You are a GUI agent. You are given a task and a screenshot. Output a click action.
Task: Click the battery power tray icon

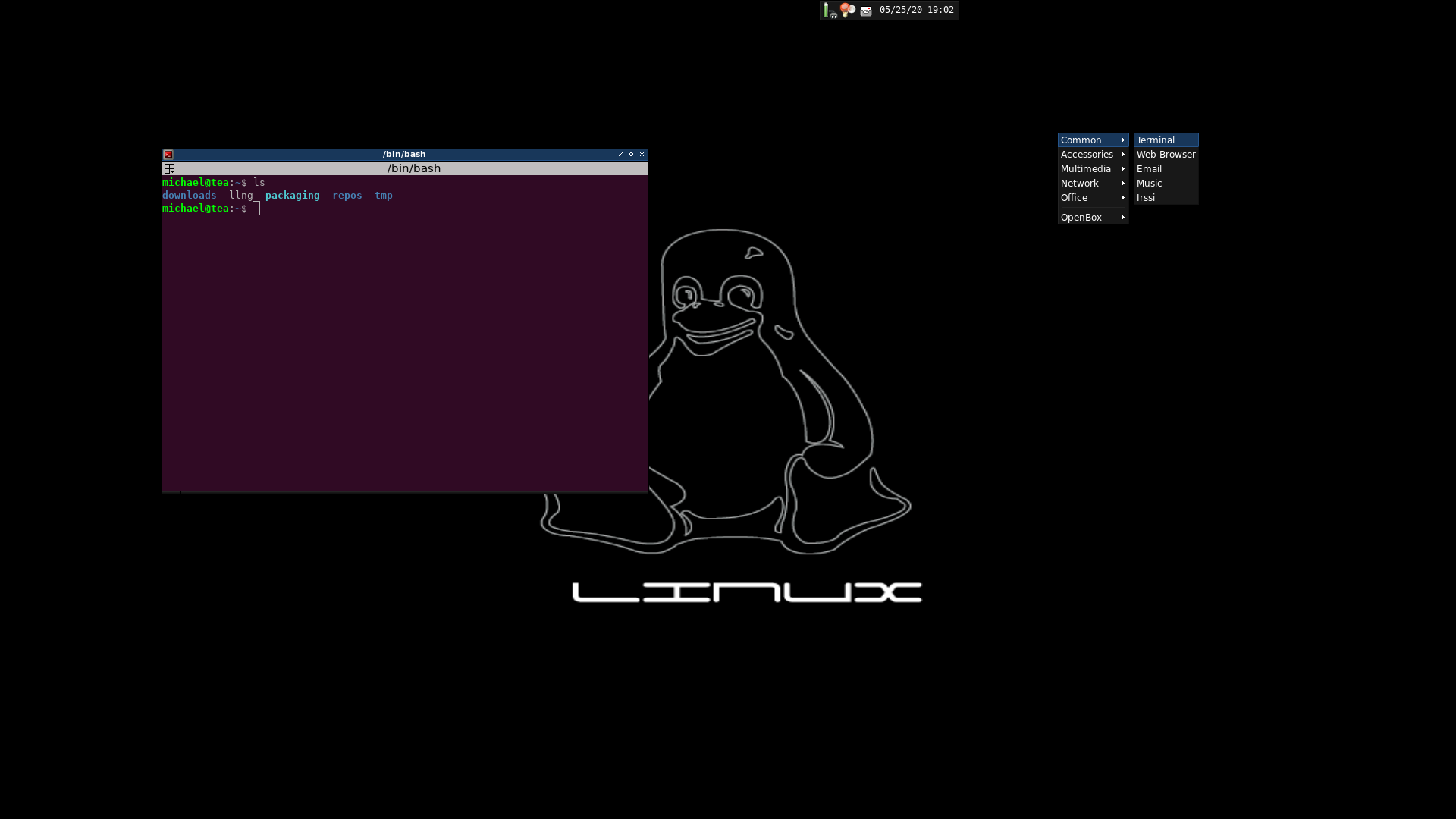pos(829,11)
